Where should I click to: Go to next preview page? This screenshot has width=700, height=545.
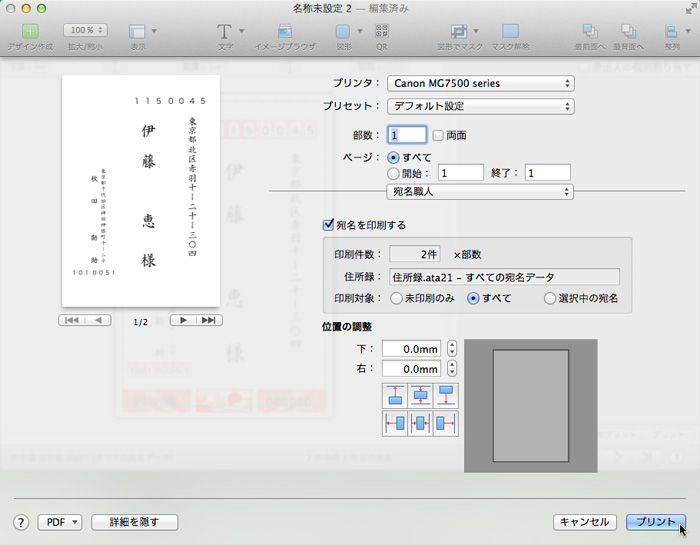pos(182,320)
